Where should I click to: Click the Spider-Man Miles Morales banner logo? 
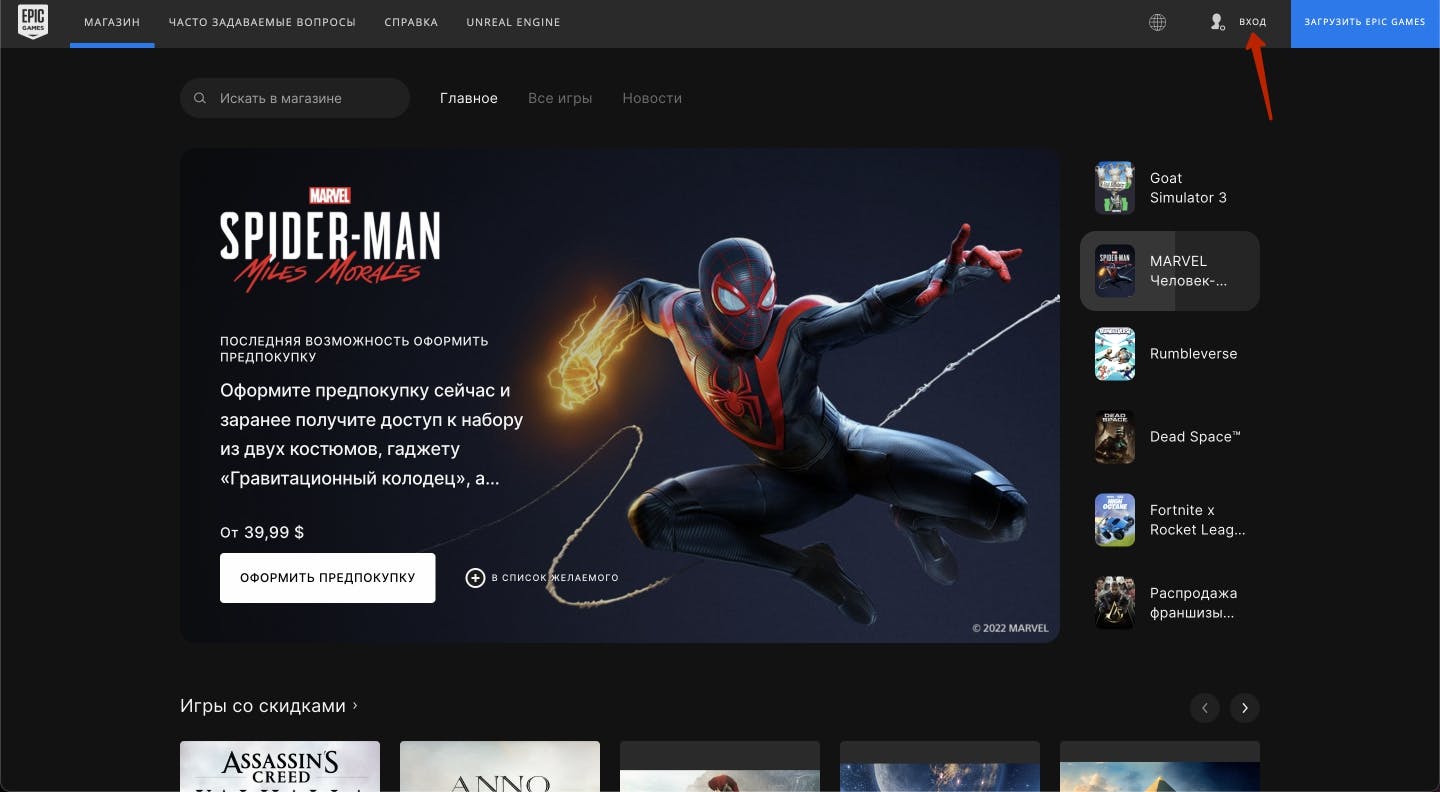(x=330, y=240)
